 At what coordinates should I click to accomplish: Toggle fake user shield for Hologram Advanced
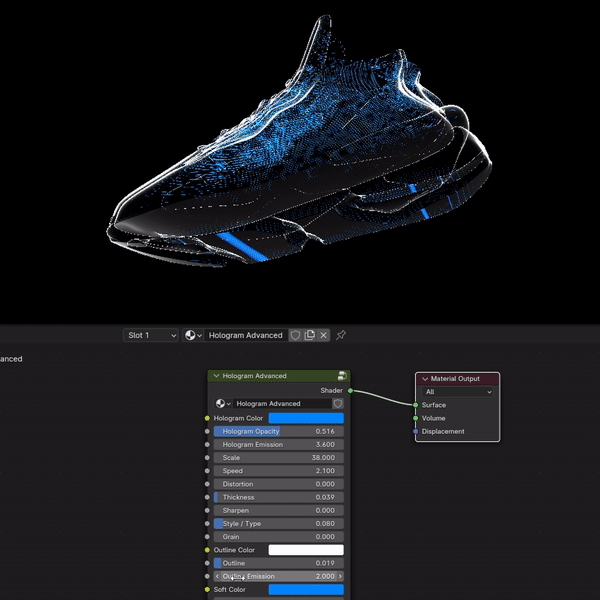295,335
